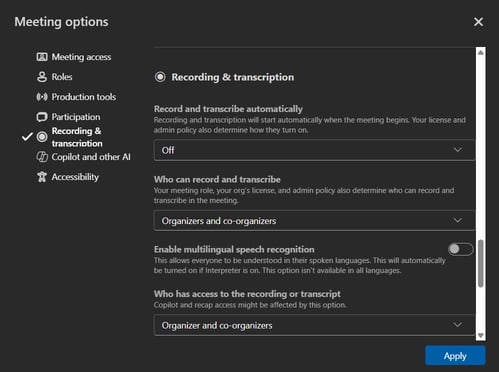This screenshot has height=372, width=499.
Task: Apply the meeting options changes
Action: coord(455,356)
